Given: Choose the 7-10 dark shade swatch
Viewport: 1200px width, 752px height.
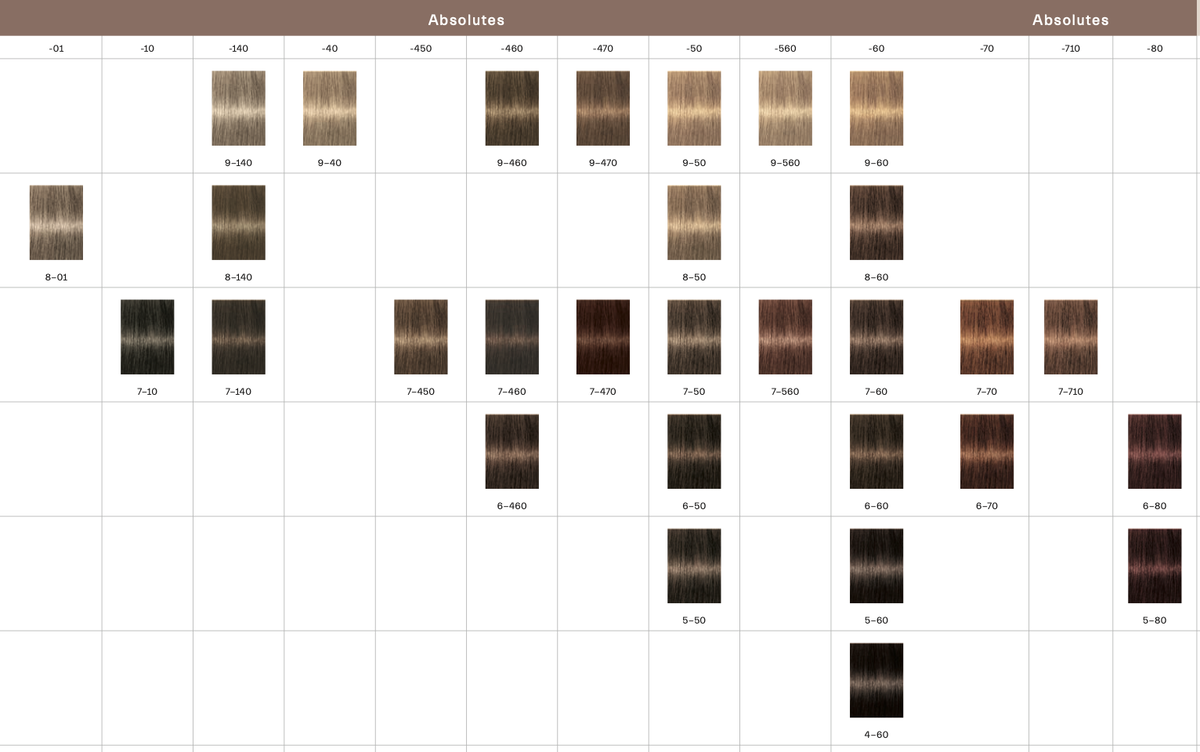Looking at the screenshot, I should coord(147,337).
